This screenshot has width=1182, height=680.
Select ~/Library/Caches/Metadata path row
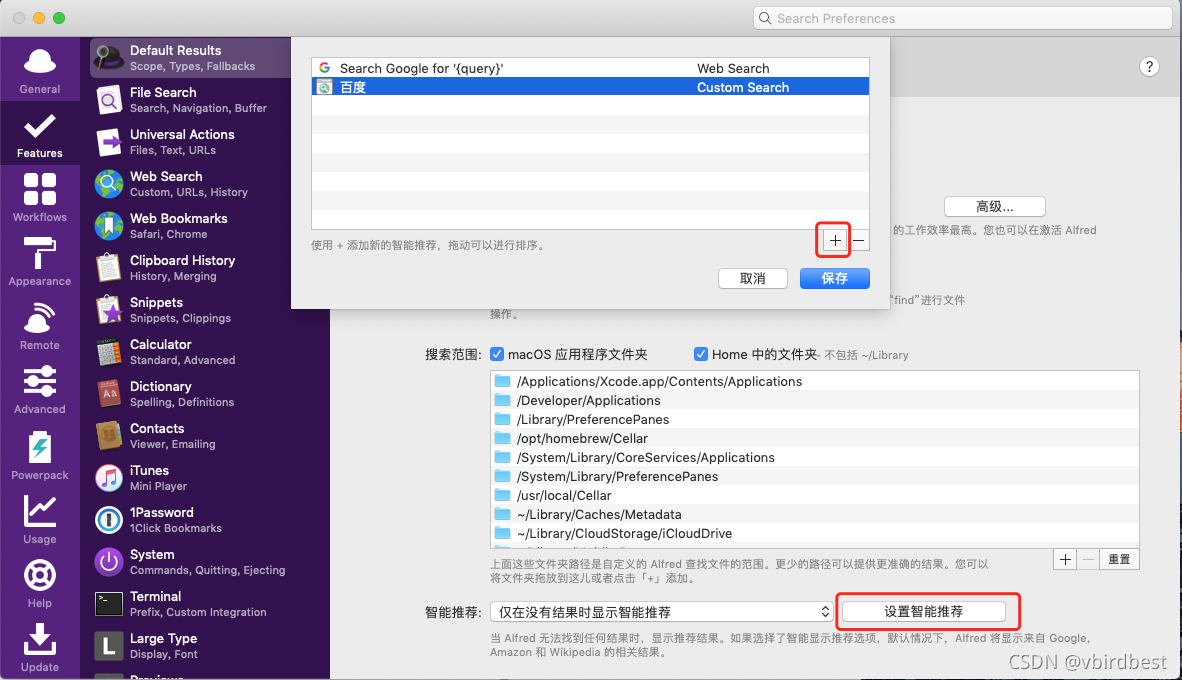tap(815, 514)
